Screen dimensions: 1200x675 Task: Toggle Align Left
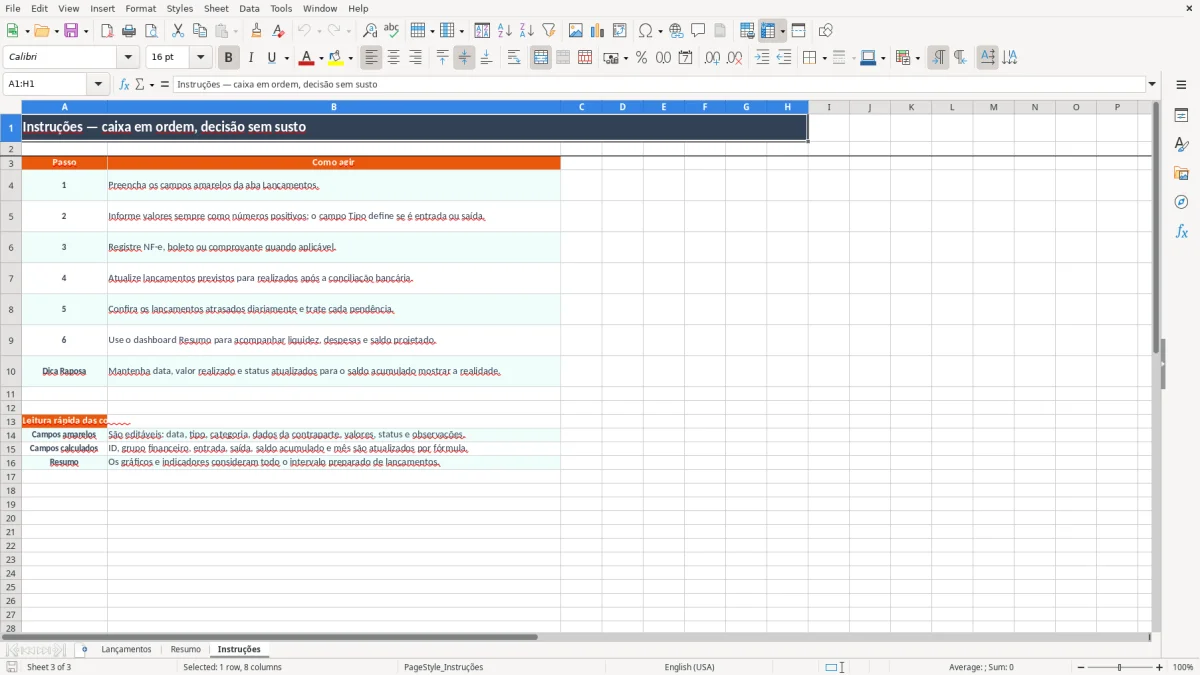tap(372, 58)
